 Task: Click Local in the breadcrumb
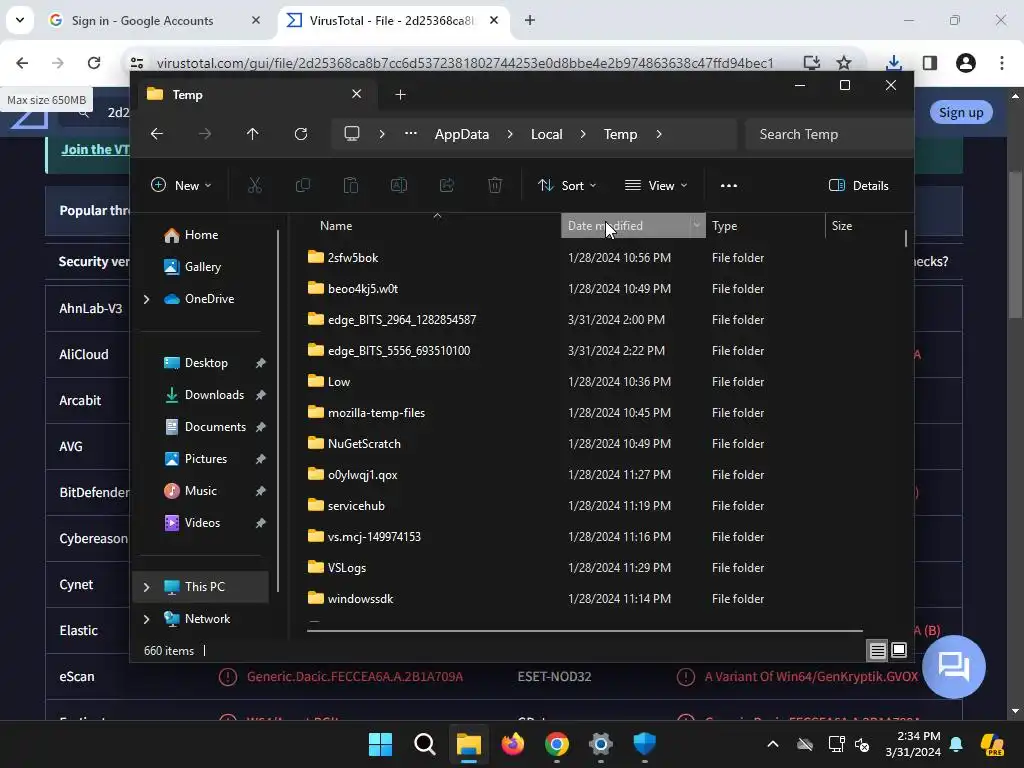tap(546, 134)
